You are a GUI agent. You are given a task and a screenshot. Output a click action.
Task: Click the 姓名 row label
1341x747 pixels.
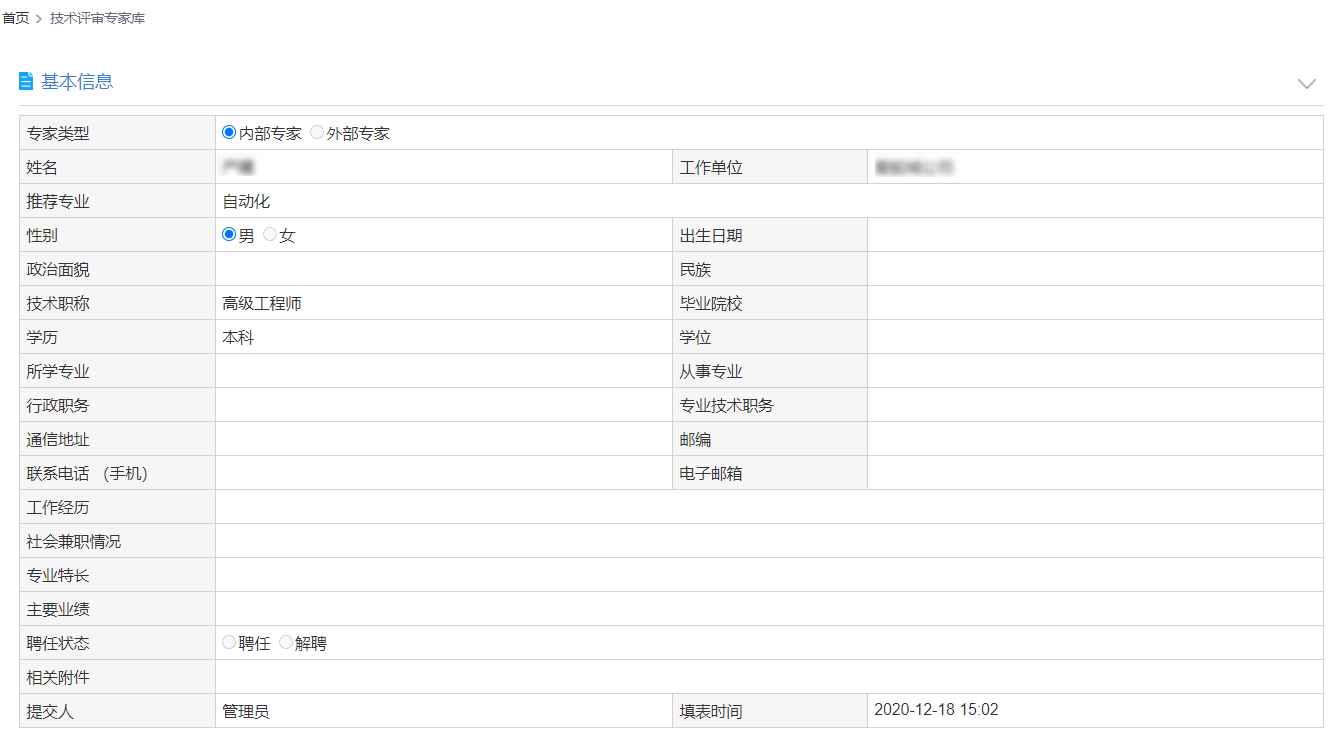(42, 167)
